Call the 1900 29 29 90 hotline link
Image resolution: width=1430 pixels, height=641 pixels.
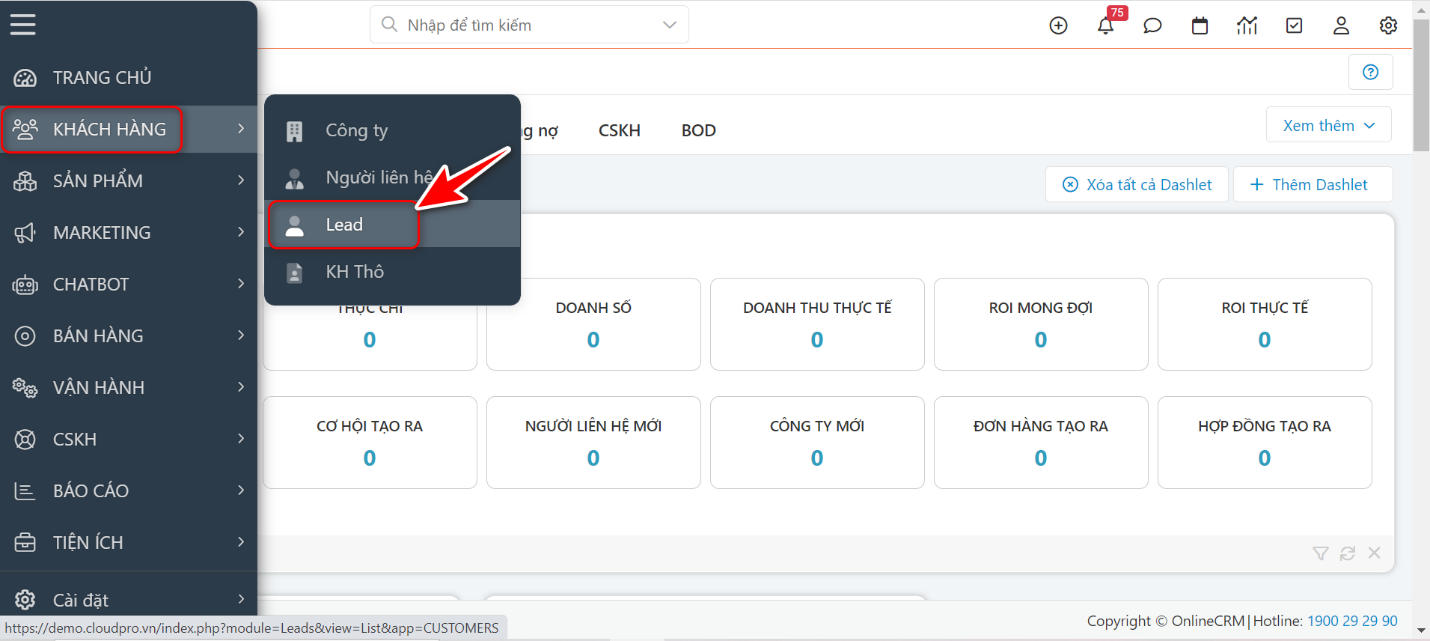point(1352,620)
